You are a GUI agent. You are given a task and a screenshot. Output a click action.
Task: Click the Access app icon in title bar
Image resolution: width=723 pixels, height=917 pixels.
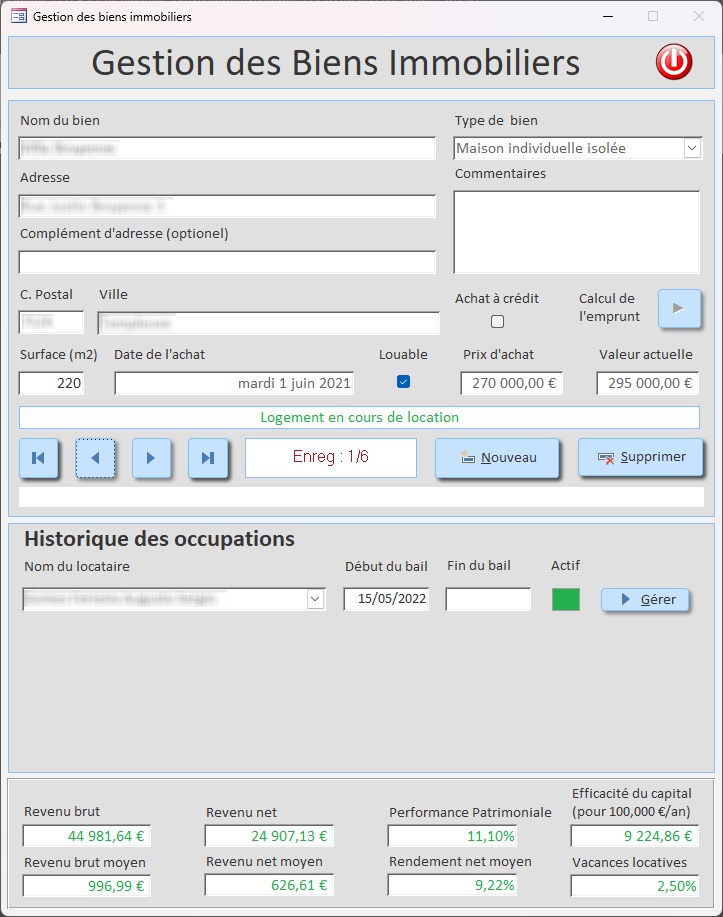(19, 17)
